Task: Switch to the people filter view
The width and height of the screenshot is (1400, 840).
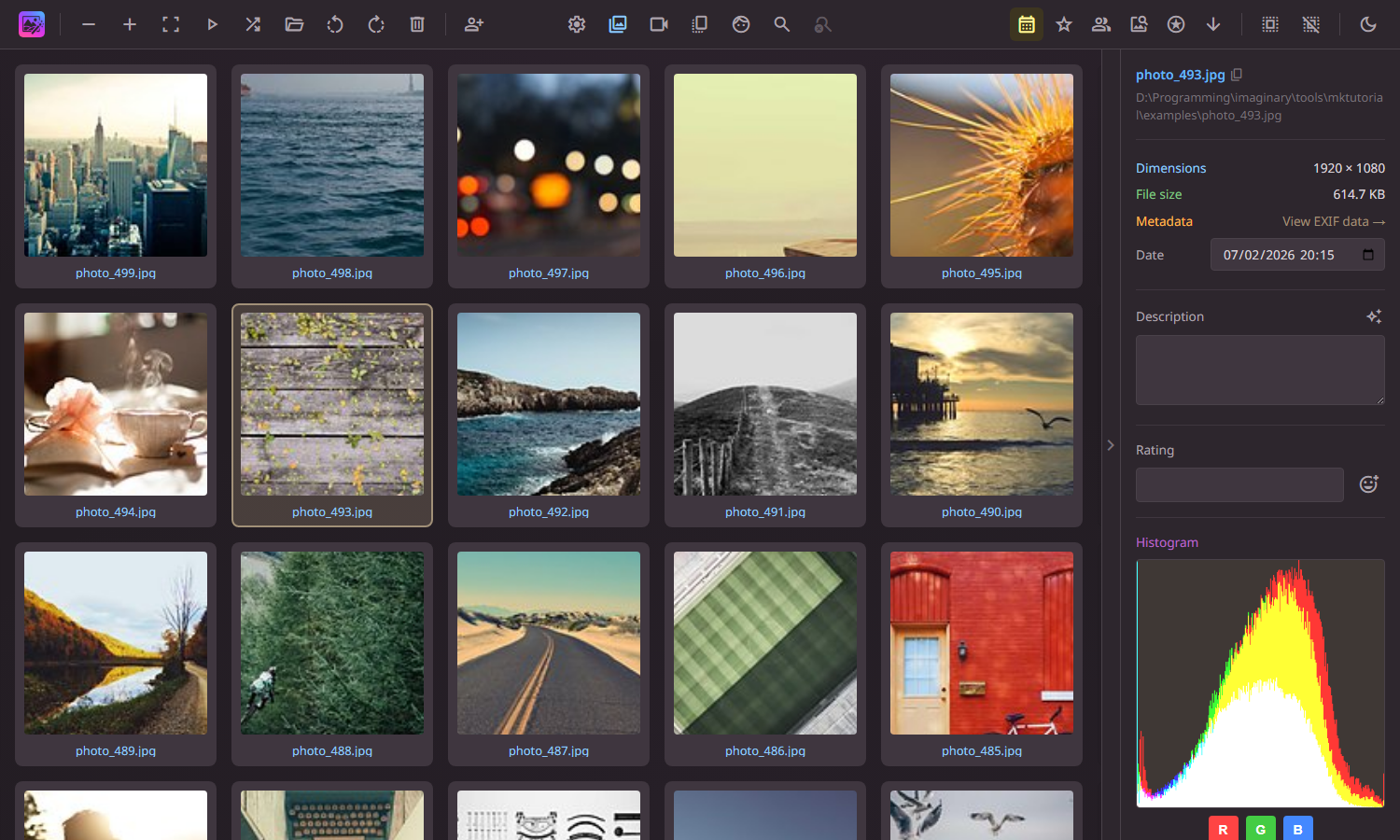Action: [1101, 24]
